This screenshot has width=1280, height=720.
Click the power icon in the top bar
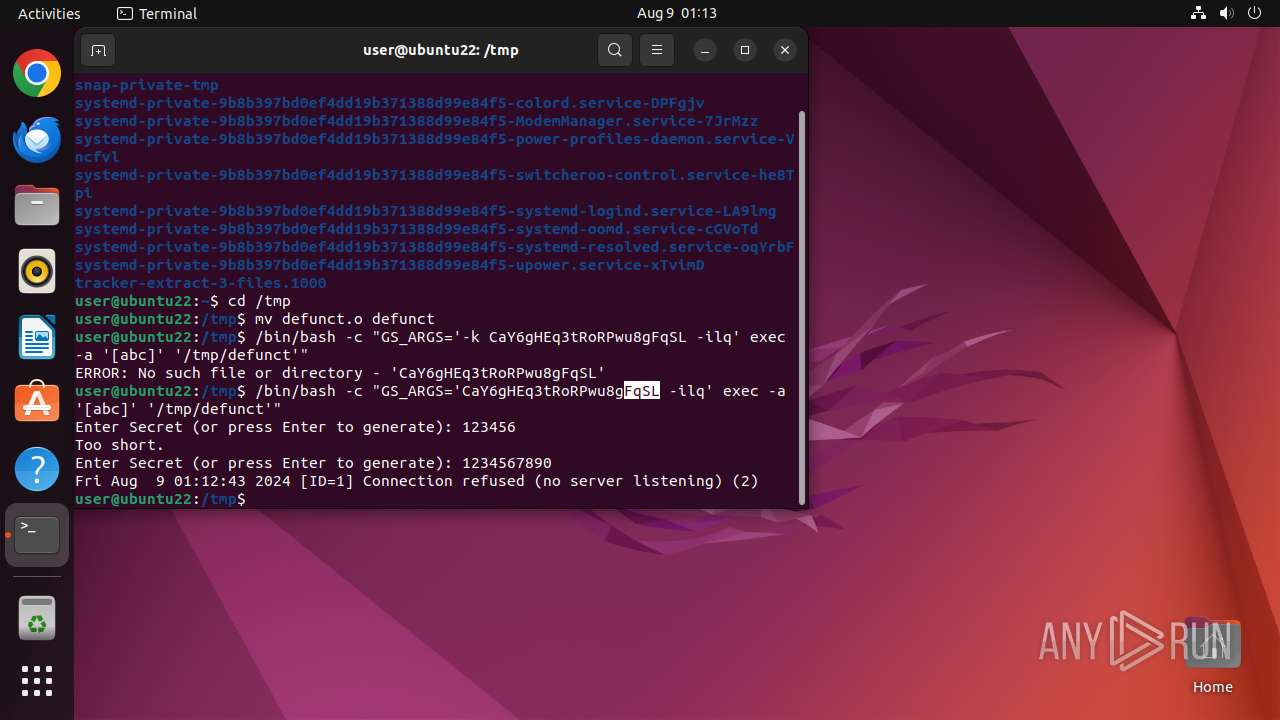click(1255, 13)
